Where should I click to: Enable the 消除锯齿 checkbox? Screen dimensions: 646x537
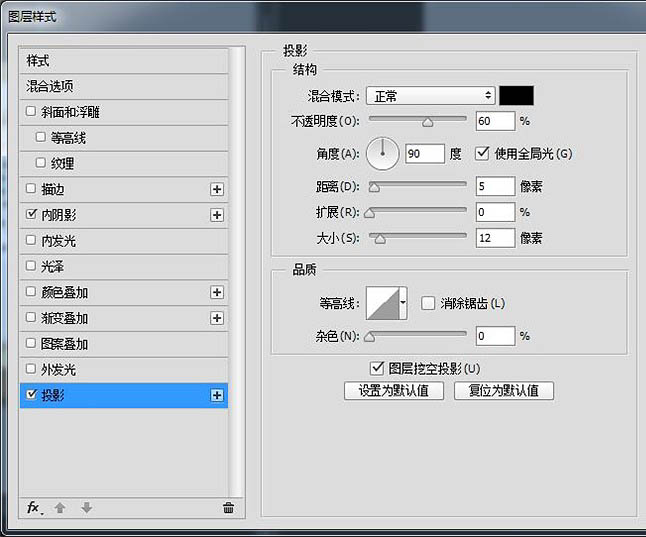(x=428, y=303)
